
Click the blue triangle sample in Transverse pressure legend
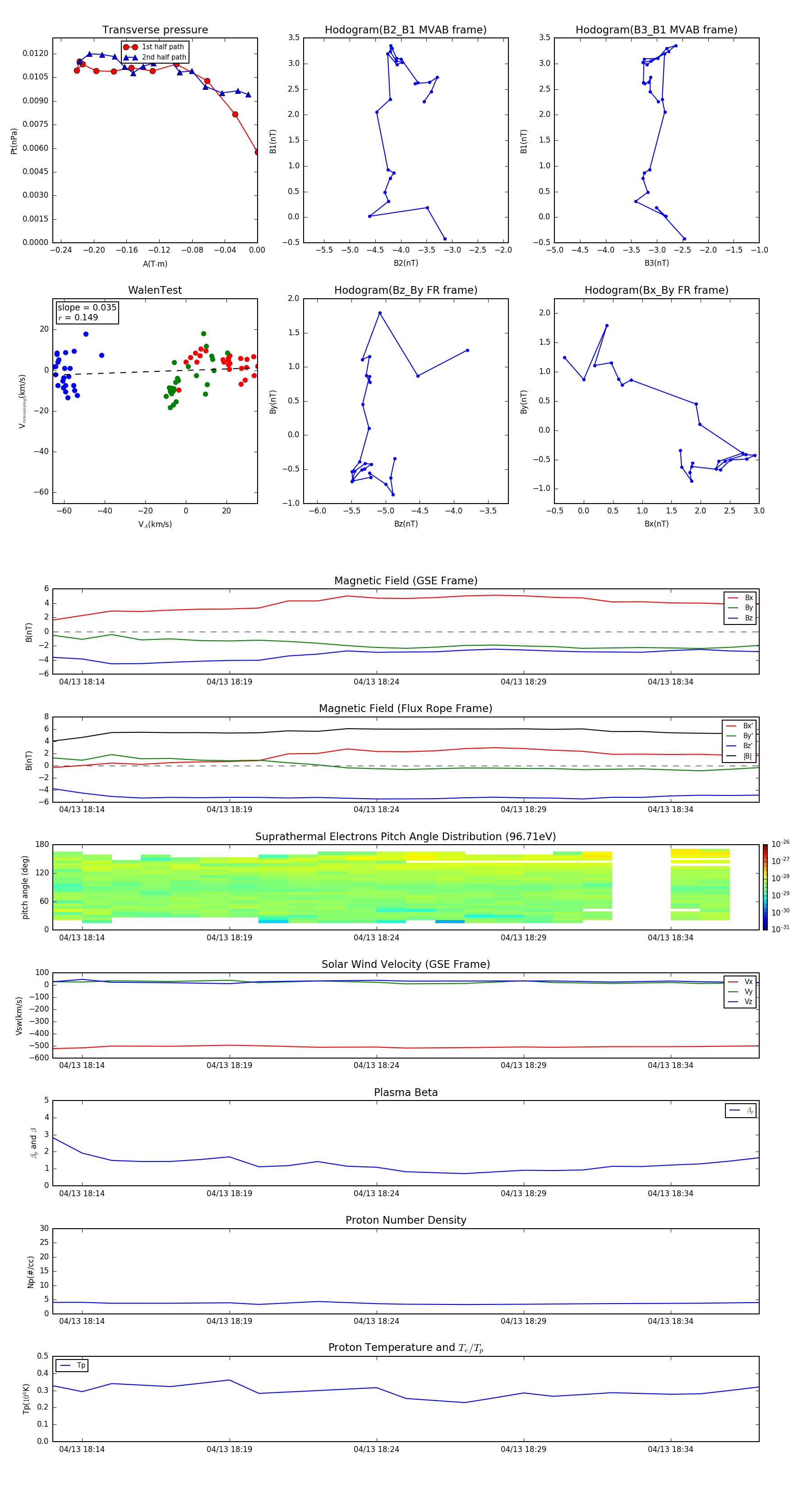tap(131, 57)
